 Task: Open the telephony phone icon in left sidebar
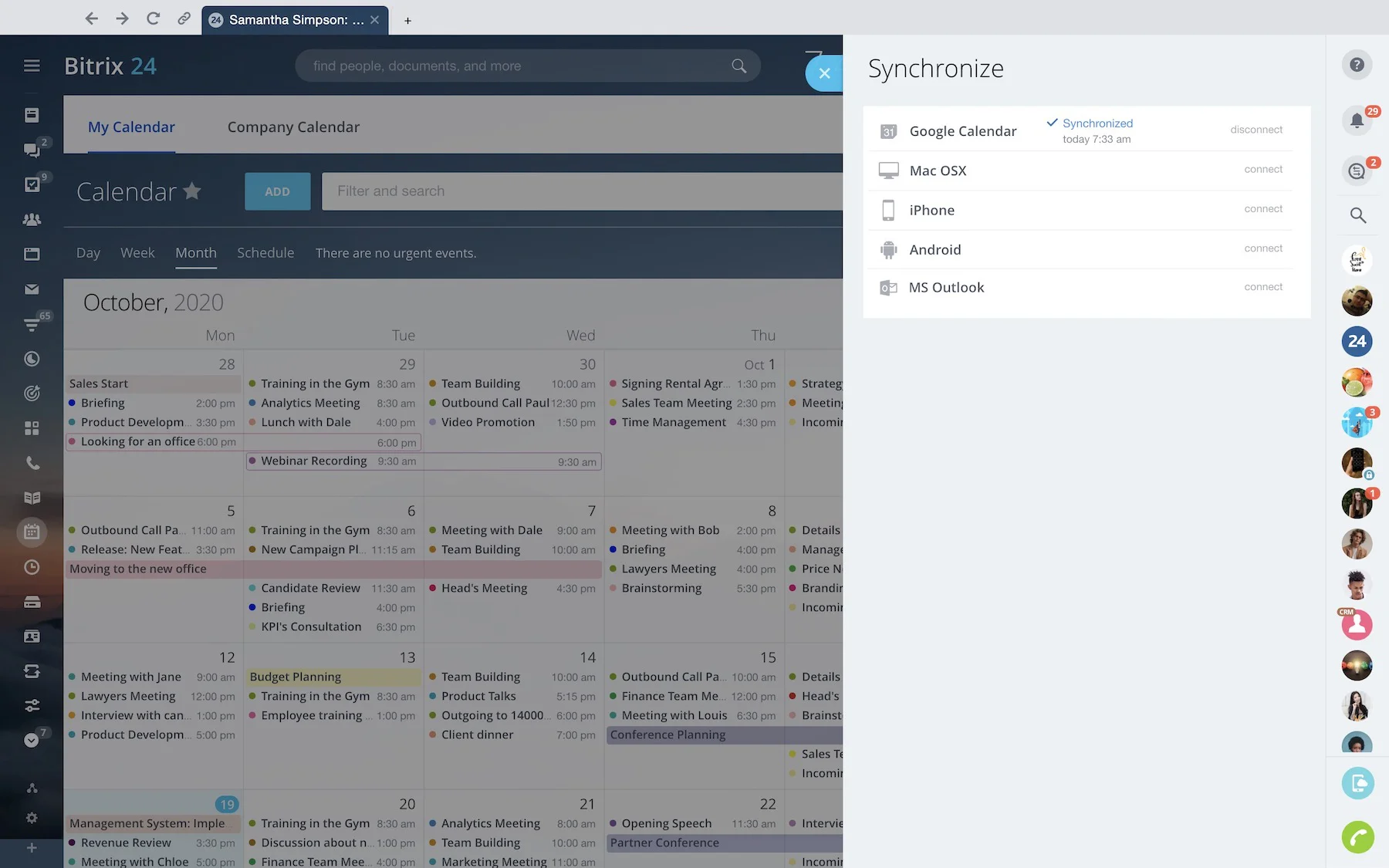click(32, 463)
